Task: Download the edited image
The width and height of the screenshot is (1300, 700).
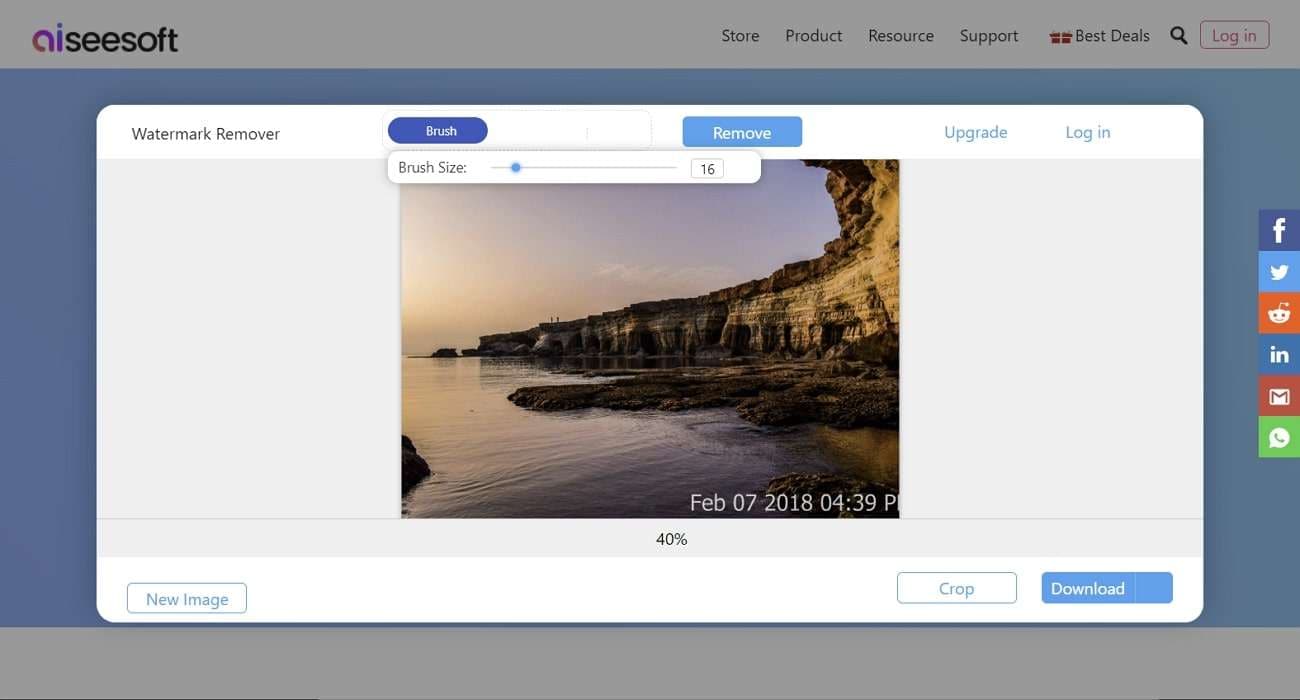Action: click(x=1090, y=588)
